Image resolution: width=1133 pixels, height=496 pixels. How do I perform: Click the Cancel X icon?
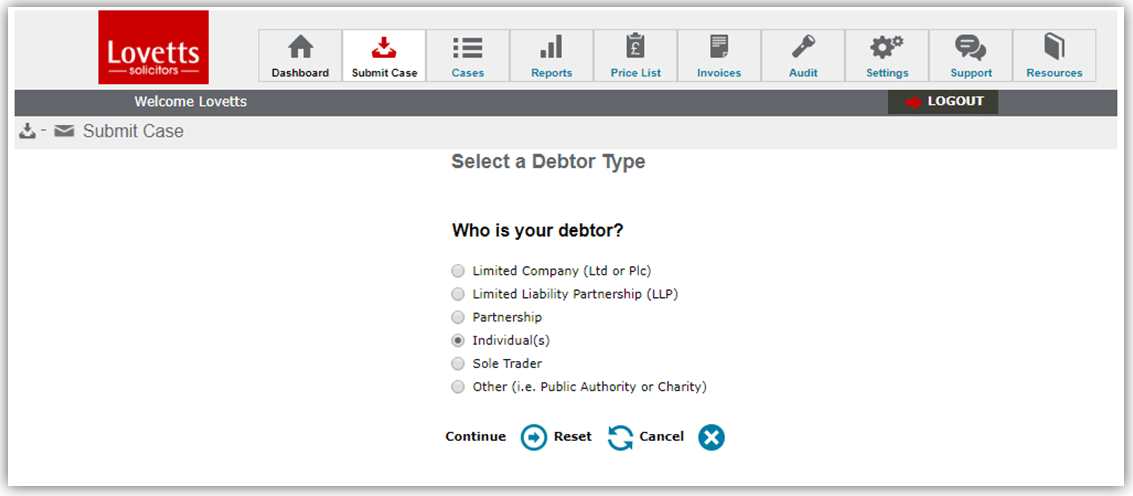click(x=711, y=437)
